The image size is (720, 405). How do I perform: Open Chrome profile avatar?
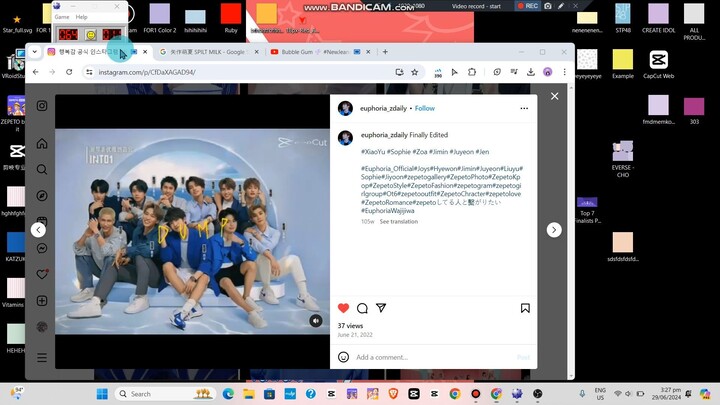(547, 72)
